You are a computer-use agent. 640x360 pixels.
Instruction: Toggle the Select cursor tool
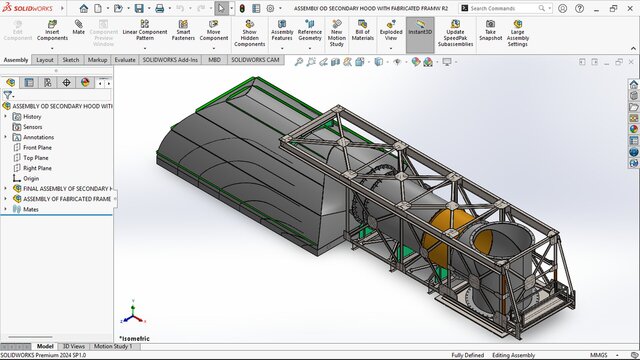(x=221, y=8)
